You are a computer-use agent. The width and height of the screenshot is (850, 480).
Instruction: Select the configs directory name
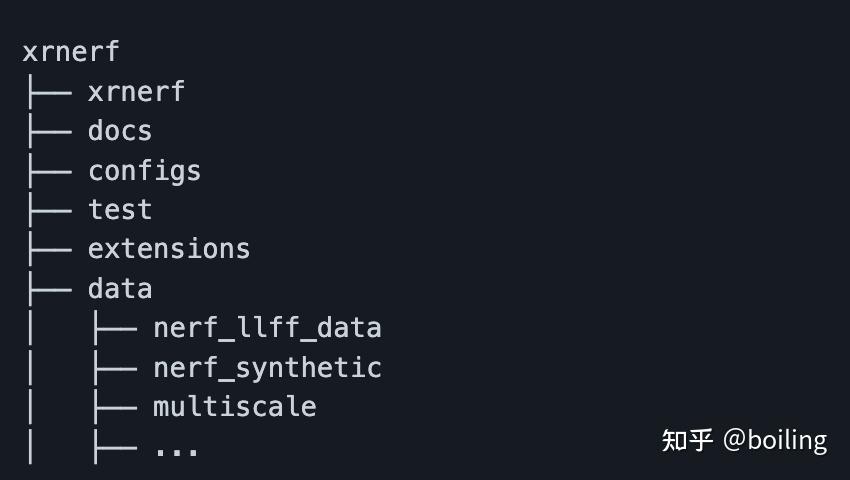144,171
